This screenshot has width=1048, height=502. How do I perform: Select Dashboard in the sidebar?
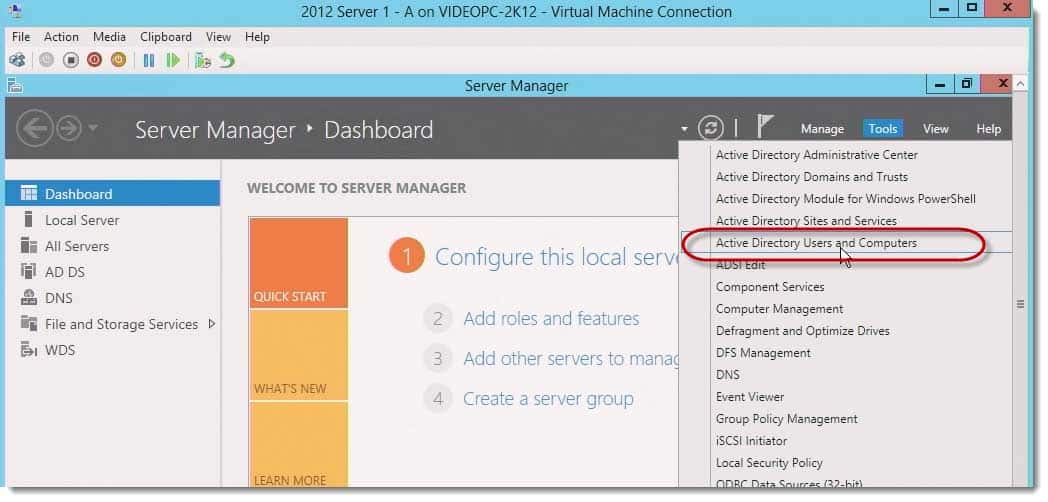[112, 194]
